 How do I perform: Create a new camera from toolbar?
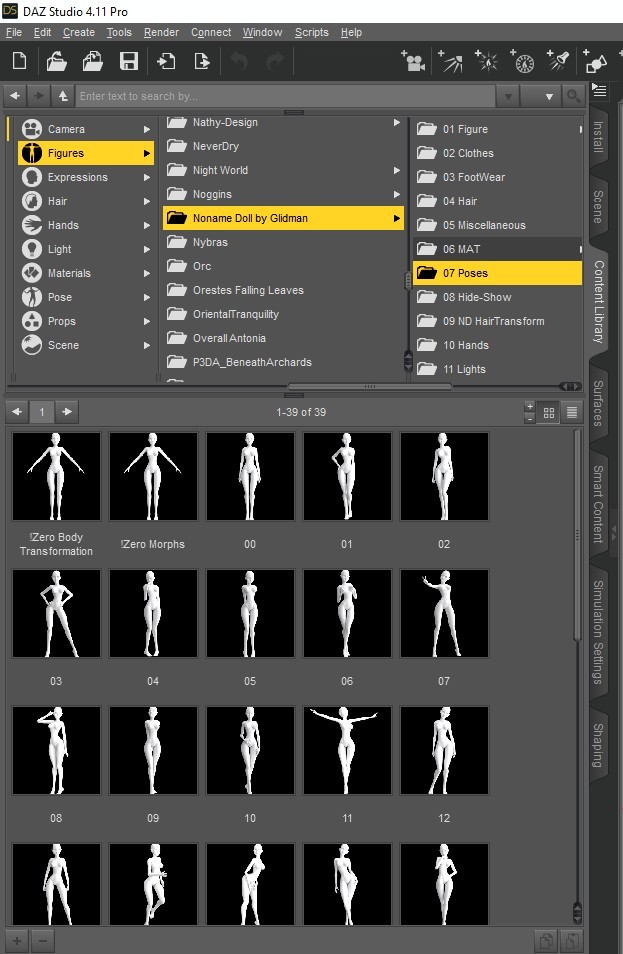(413, 61)
